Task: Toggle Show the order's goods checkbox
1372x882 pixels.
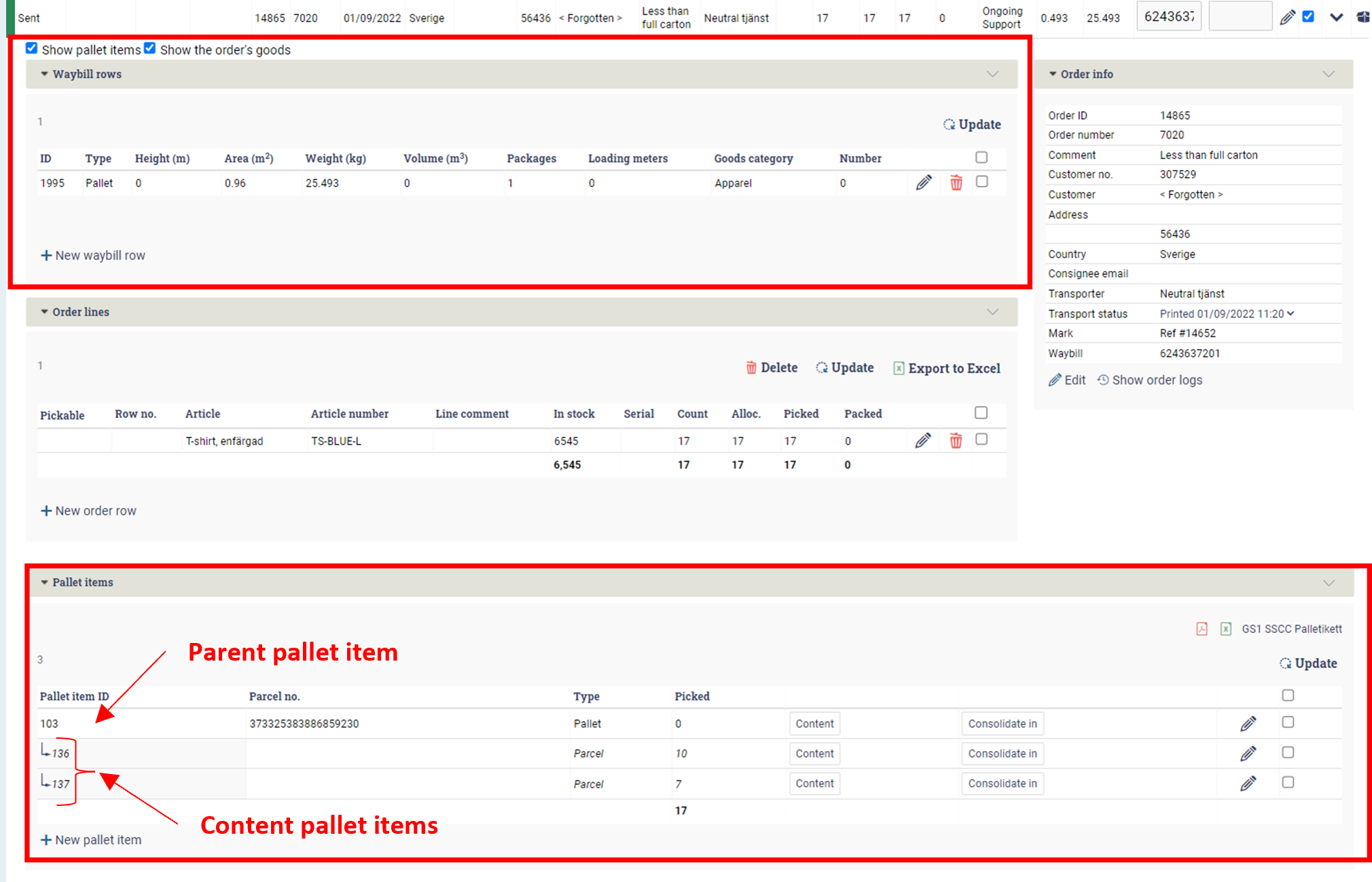Action: tap(152, 49)
